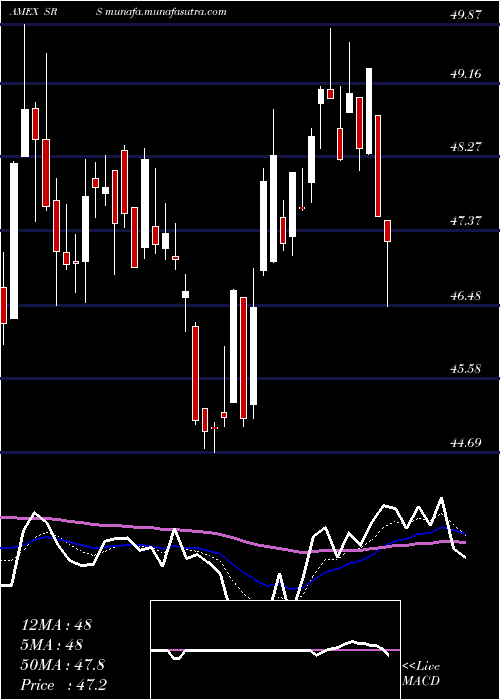
Task: Click the tall white candle at far left
Action: coord(14,241)
